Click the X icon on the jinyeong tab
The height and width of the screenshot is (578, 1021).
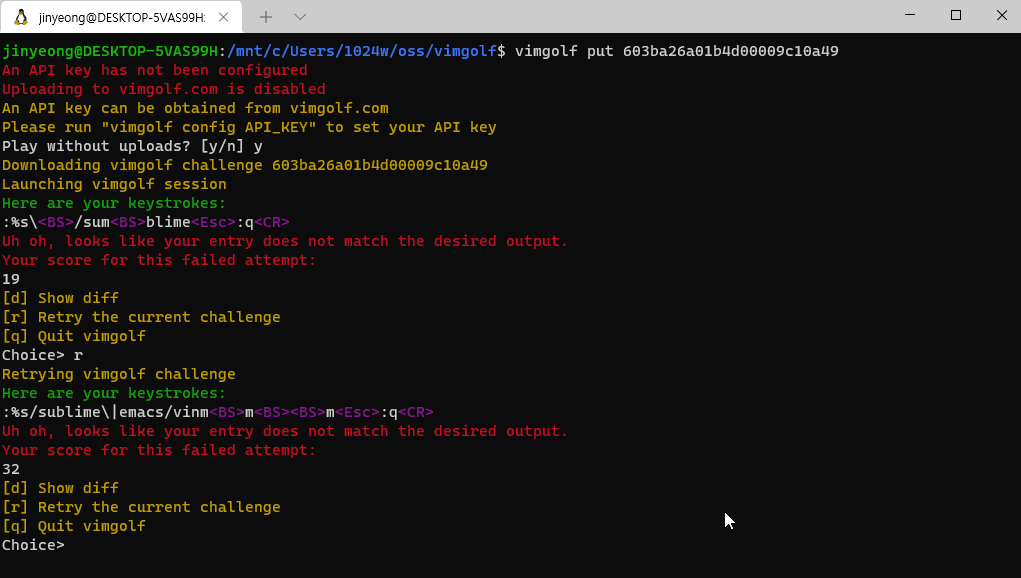[224, 17]
